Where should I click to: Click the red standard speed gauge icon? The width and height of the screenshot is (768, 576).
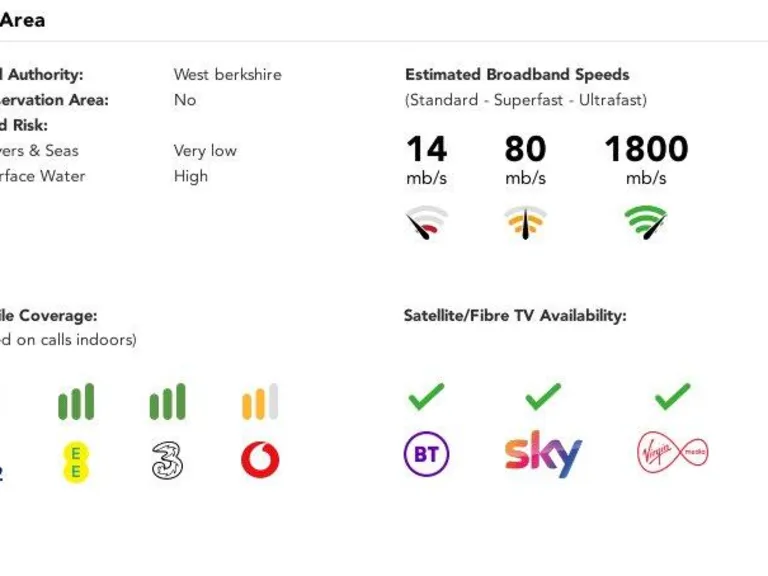[x=426, y=222]
